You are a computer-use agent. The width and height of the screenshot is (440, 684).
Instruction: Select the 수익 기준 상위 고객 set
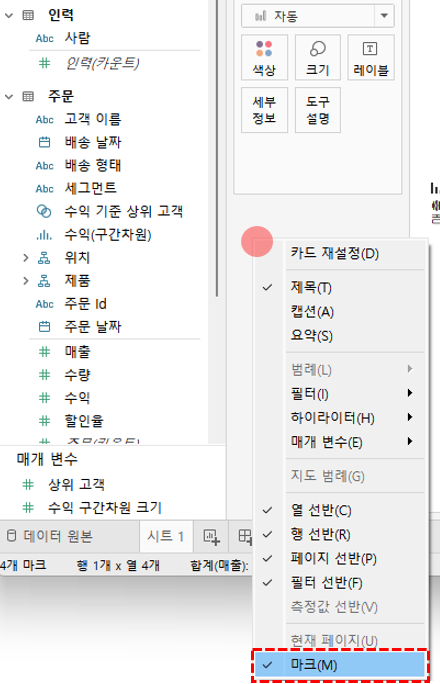point(123,212)
